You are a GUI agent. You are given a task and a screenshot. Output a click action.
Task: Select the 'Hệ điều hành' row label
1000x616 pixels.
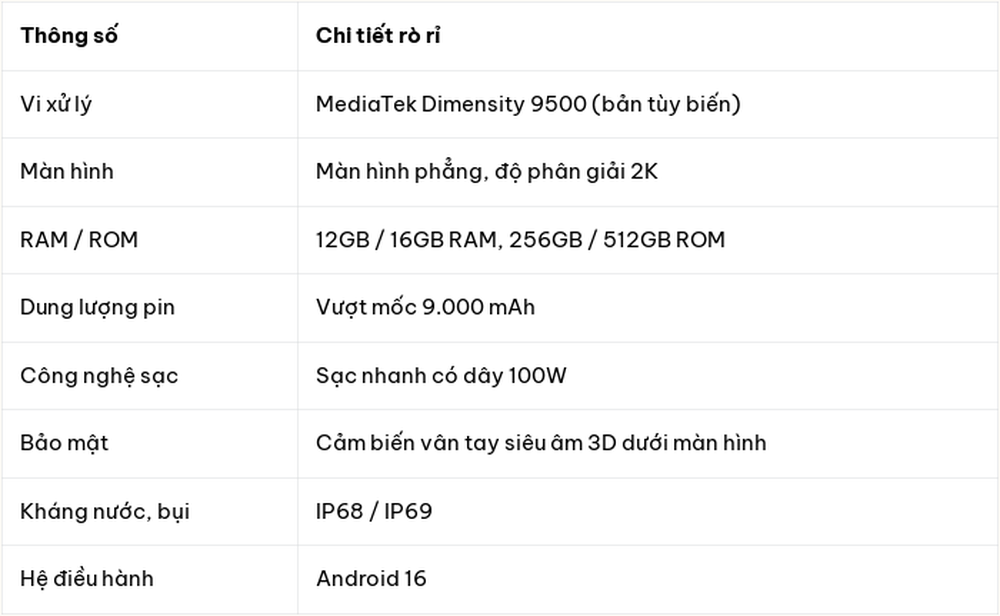point(87,579)
